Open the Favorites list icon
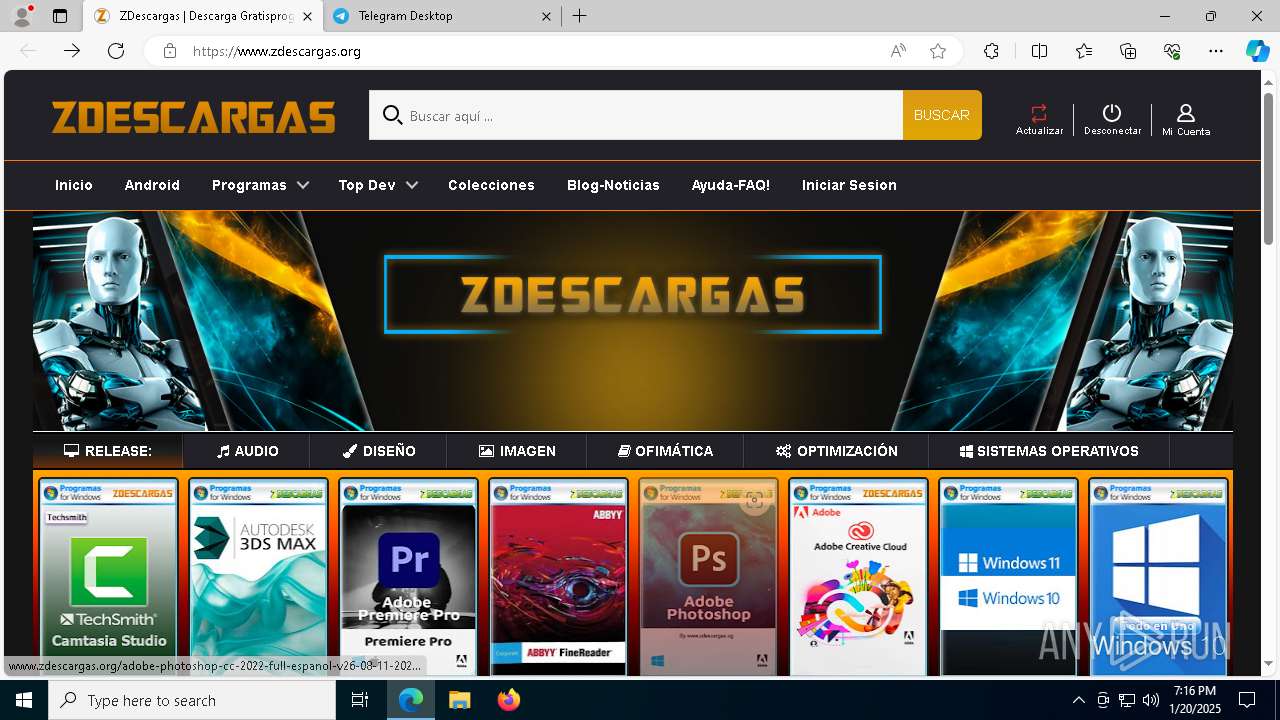This screenshot has width=1280, height=720. coord(1084,51)
